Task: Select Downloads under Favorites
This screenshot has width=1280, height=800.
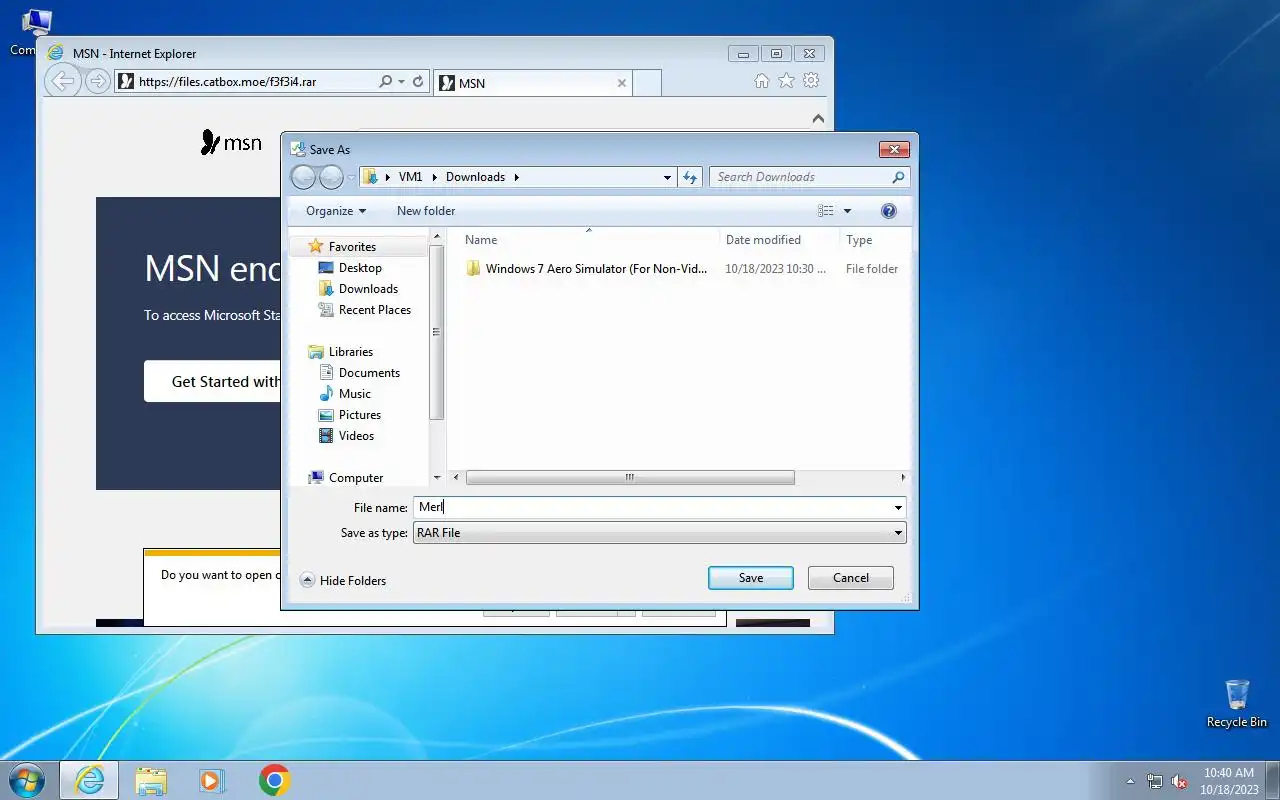Action: tap(368, 289)
